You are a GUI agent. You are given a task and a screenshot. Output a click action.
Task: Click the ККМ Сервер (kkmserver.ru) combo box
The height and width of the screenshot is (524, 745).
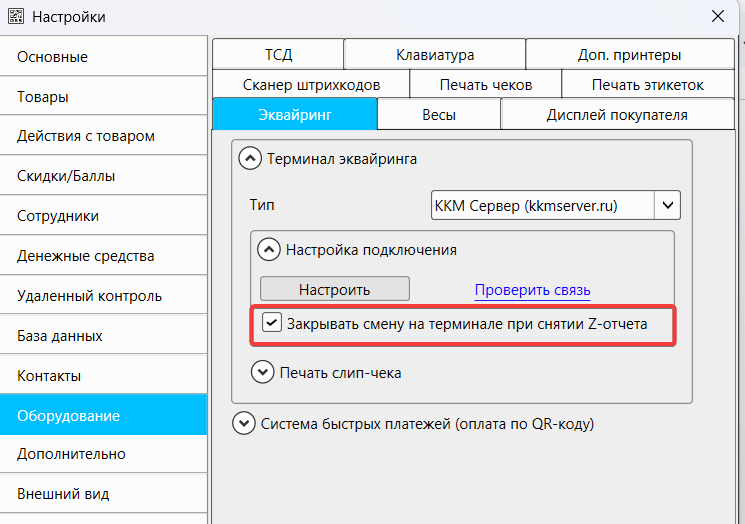click(555, 205)
